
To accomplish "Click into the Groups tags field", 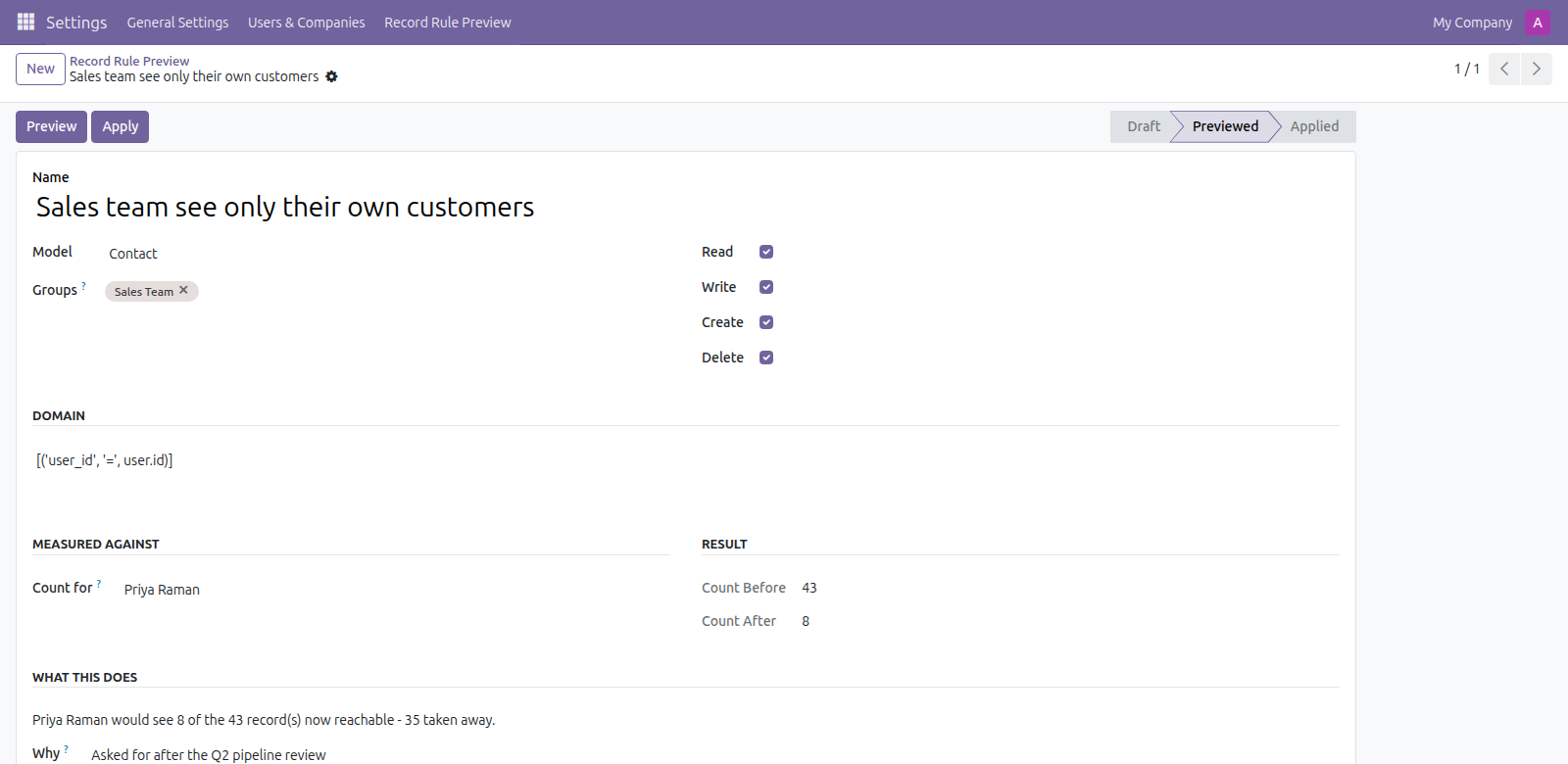I will tap(388, 291).
